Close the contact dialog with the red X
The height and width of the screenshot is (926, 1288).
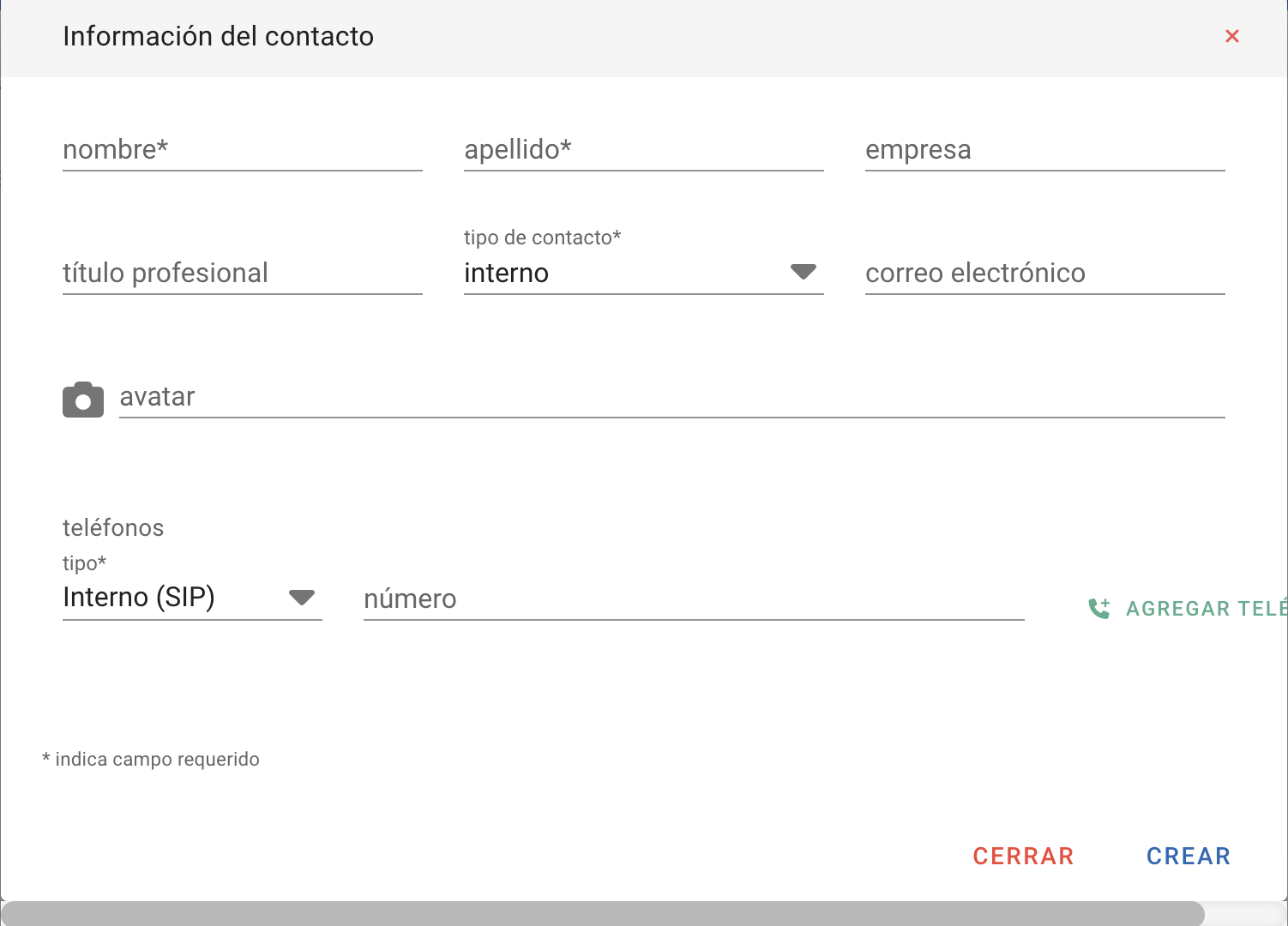(x=1232, y=36)
